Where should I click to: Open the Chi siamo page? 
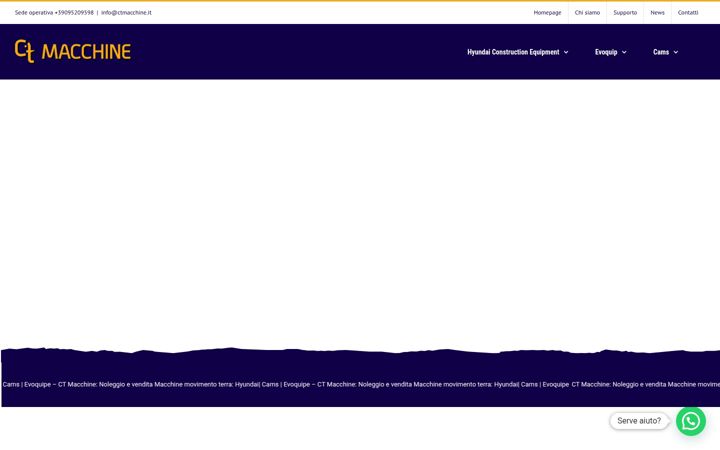(x=587, y=12)
